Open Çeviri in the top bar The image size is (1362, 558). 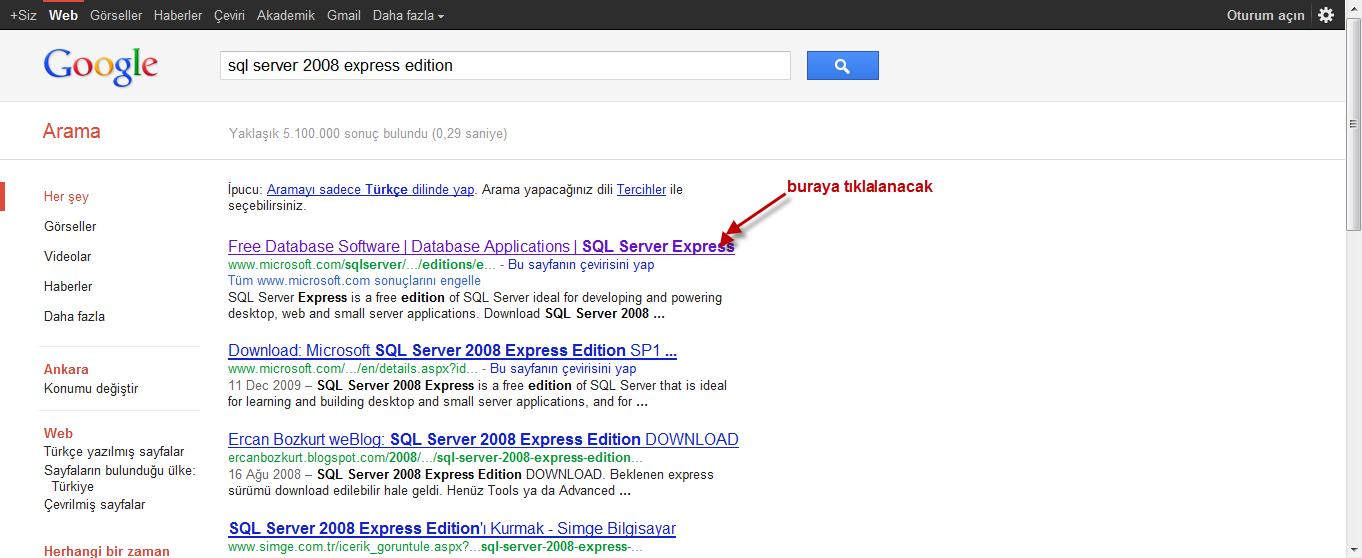(229, 15)
